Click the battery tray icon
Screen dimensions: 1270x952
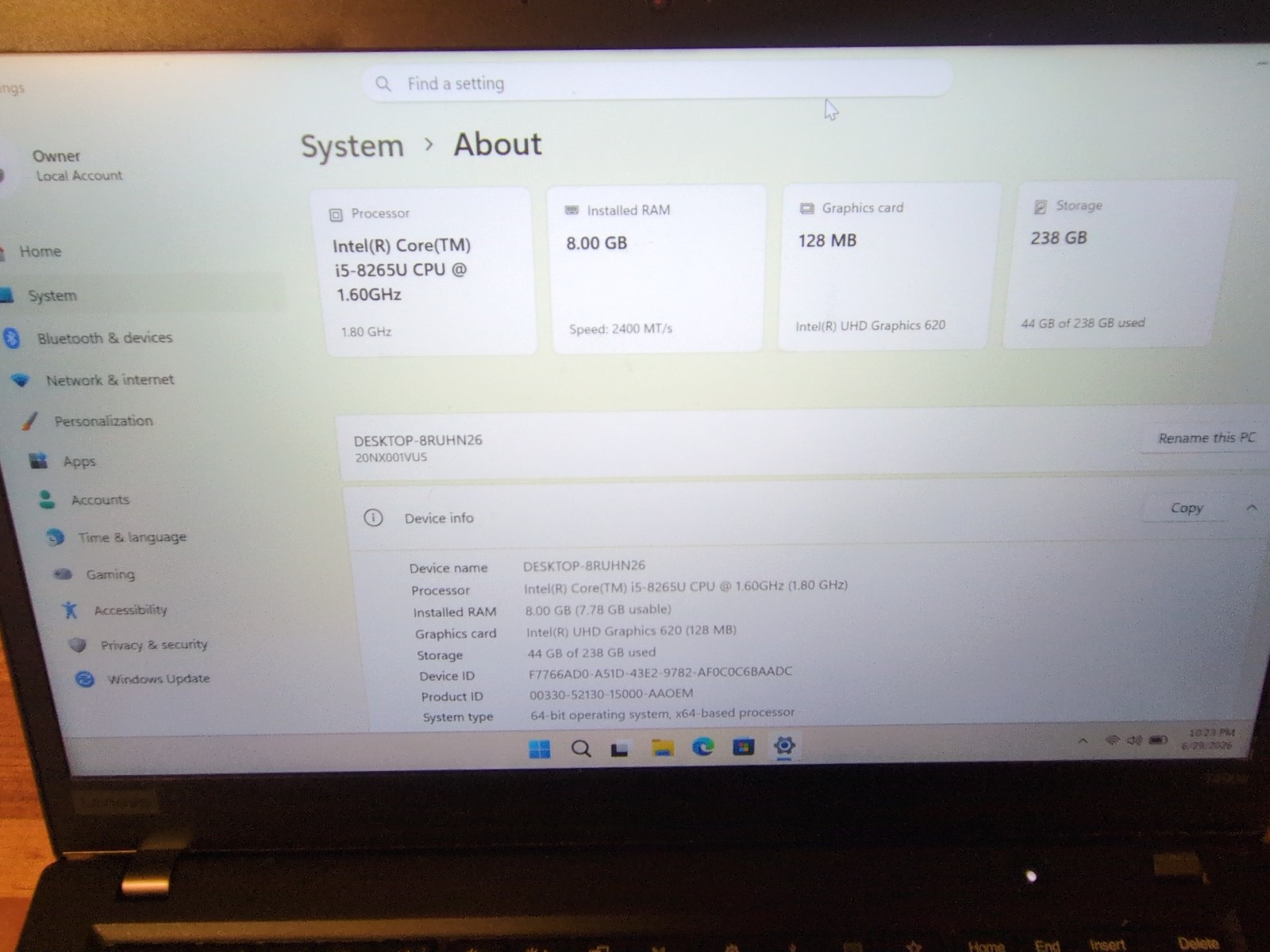pyautogui.click(x=1158, y=739)
